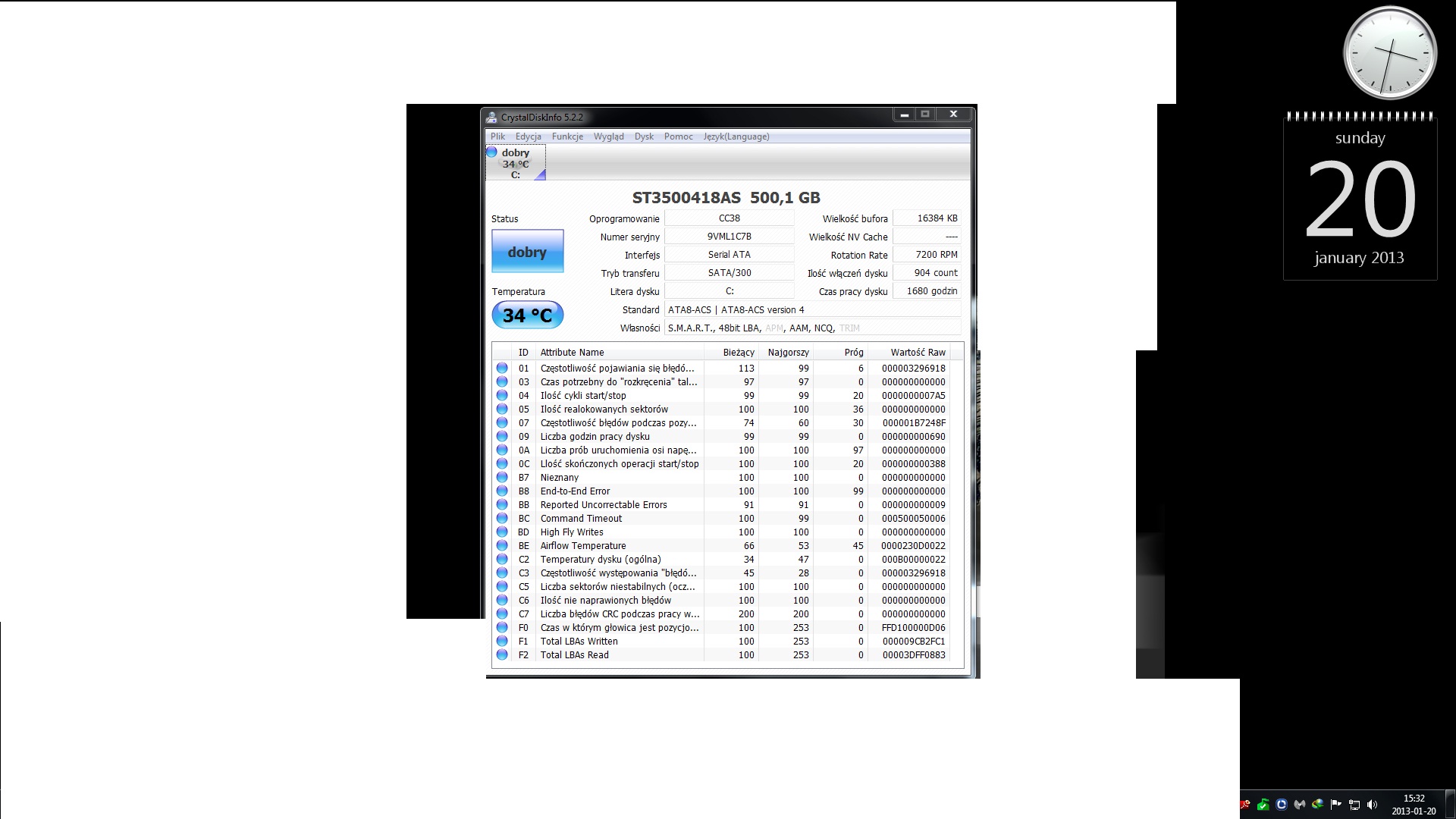The height and width of the screenshot is (819, 1456).
Task: Click the Malwarebytes tray icon
Action: (x=1299, y=805)
